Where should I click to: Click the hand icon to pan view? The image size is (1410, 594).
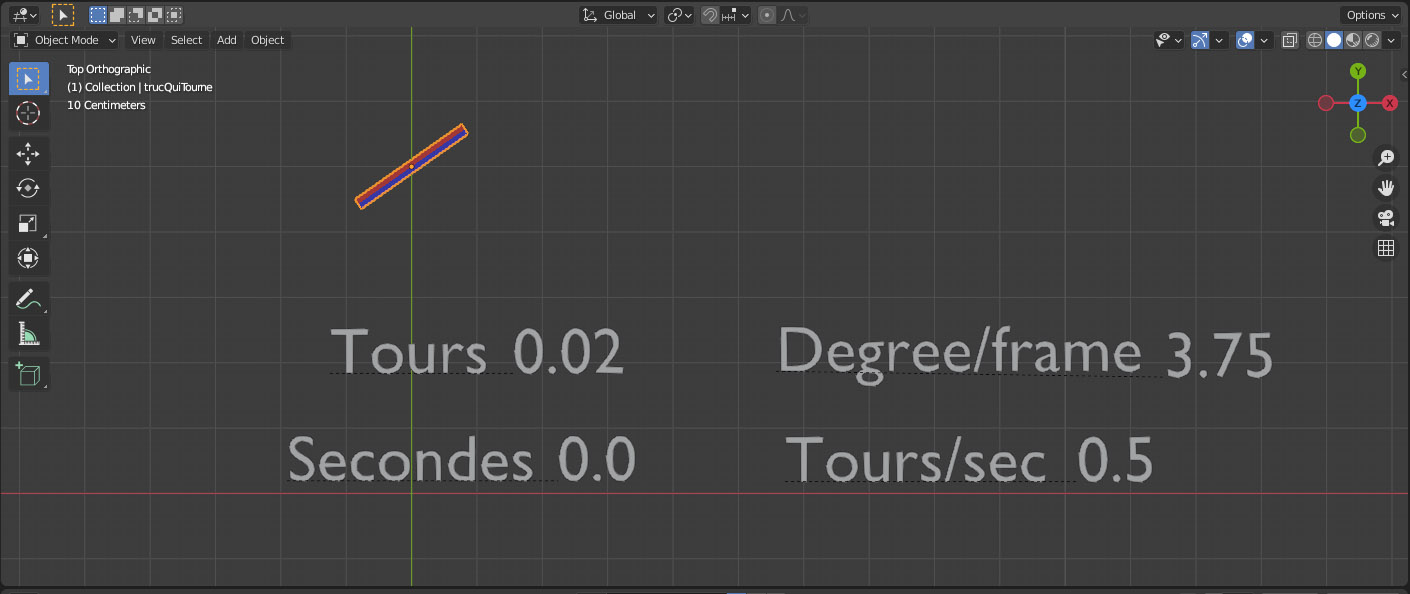(1386, 188)
